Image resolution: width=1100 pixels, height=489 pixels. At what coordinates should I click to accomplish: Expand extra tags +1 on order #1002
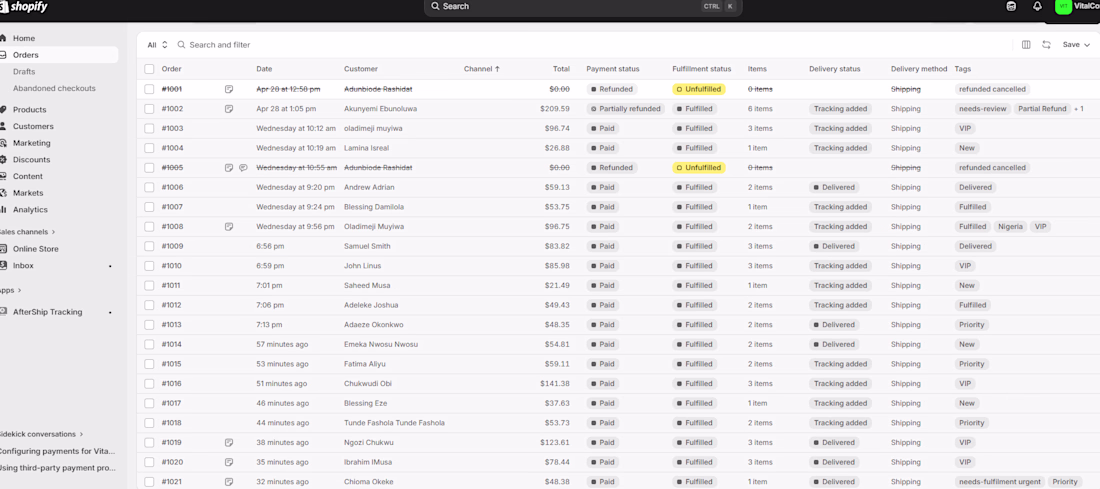[x=1079, y=109]
